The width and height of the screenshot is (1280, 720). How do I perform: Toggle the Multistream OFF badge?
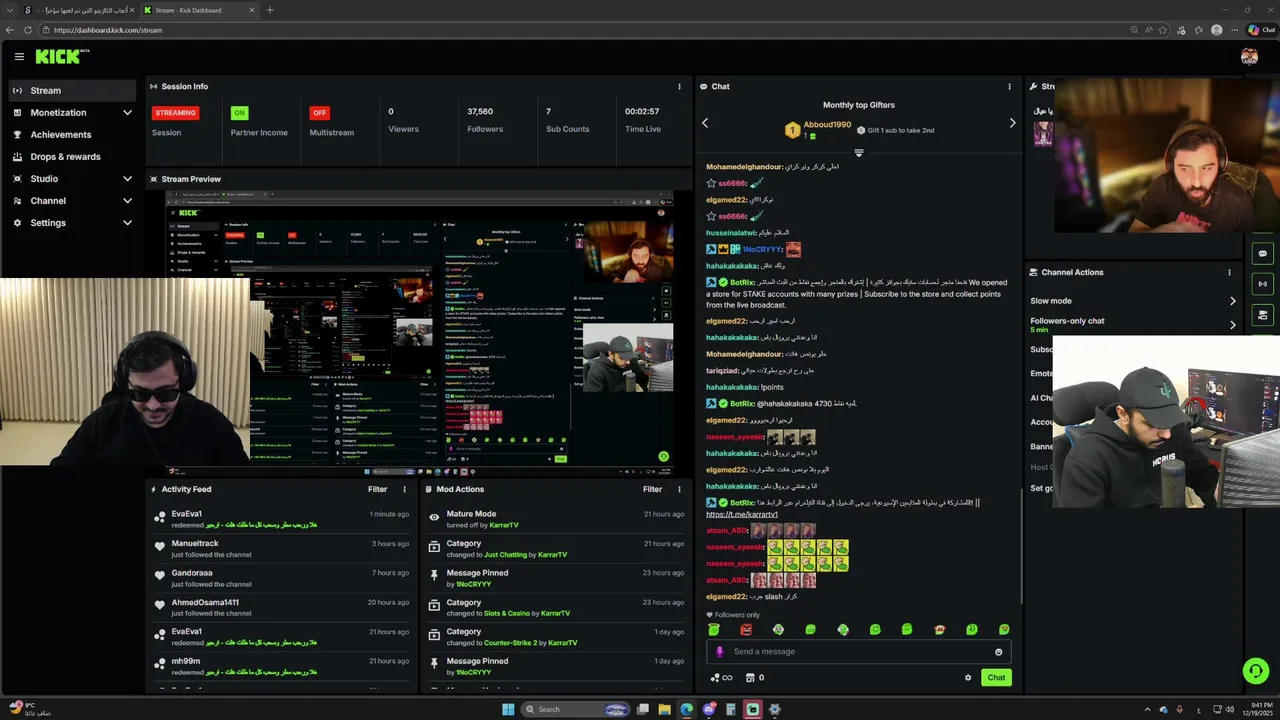point(319,113)
